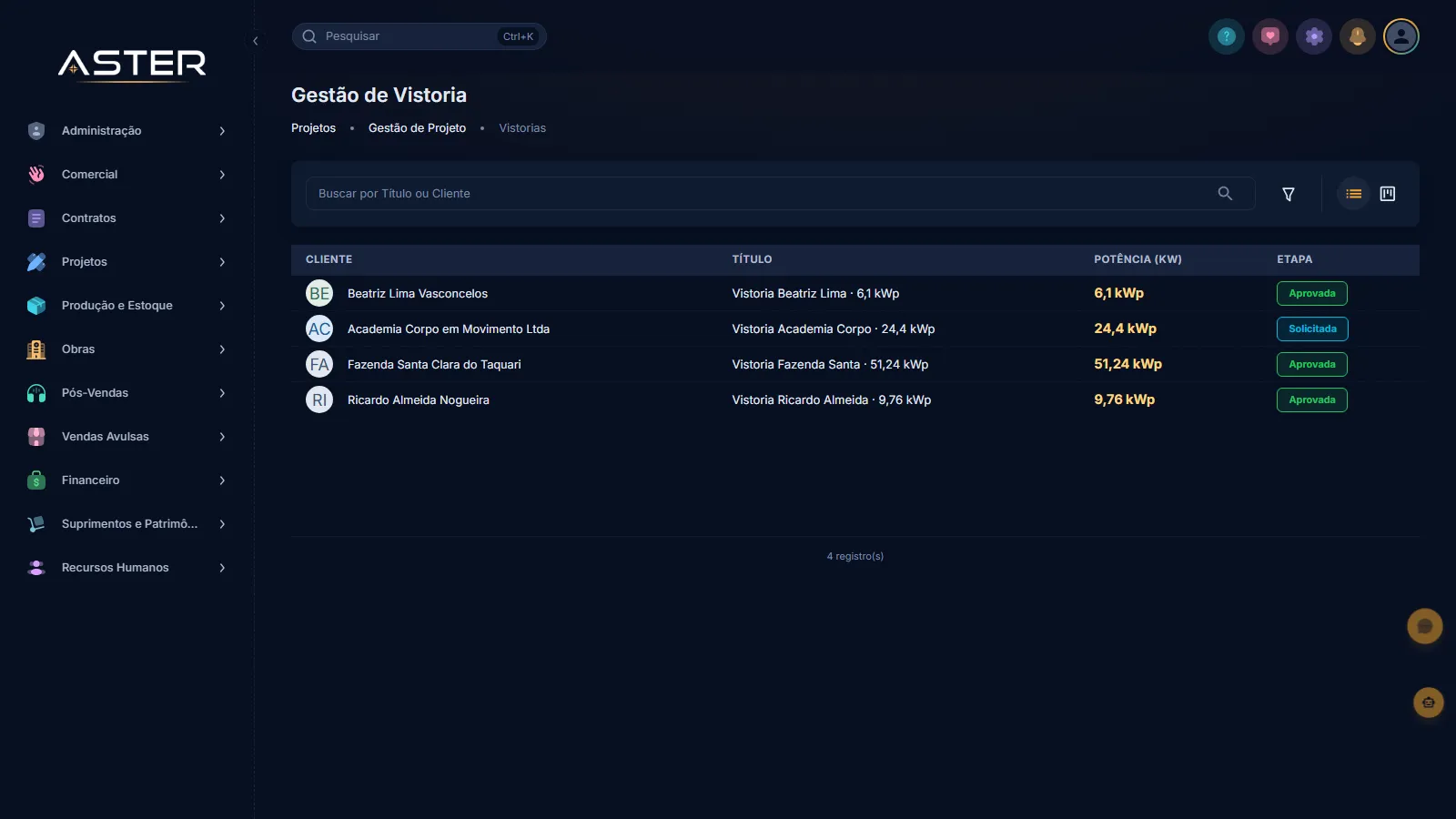Switch to list view icon
This screenshot has width=1456, height=819.
[1354, 194]
